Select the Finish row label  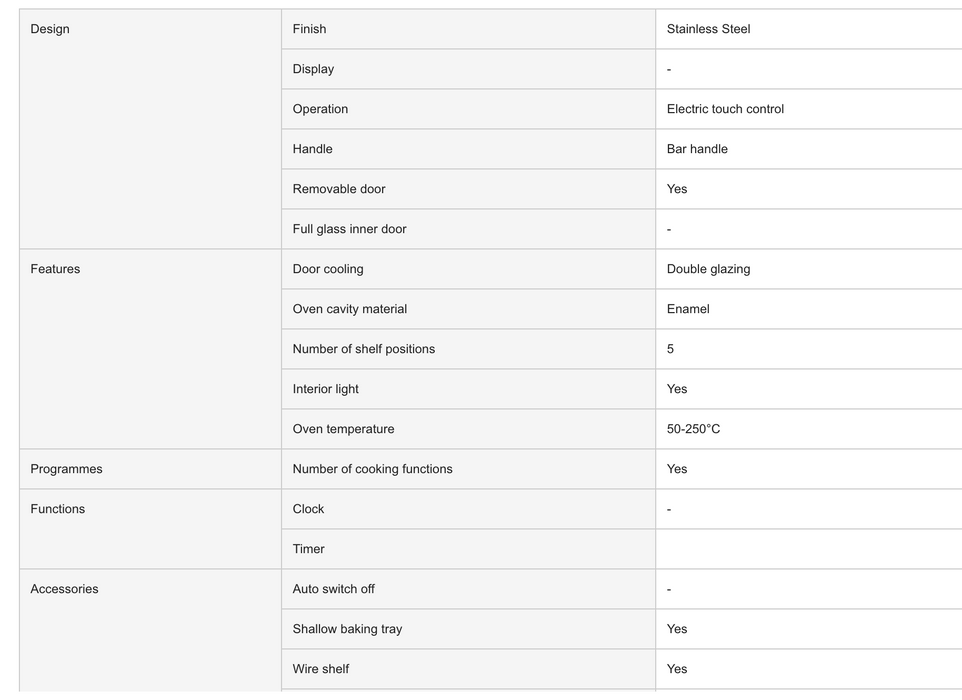click(309, 29)
